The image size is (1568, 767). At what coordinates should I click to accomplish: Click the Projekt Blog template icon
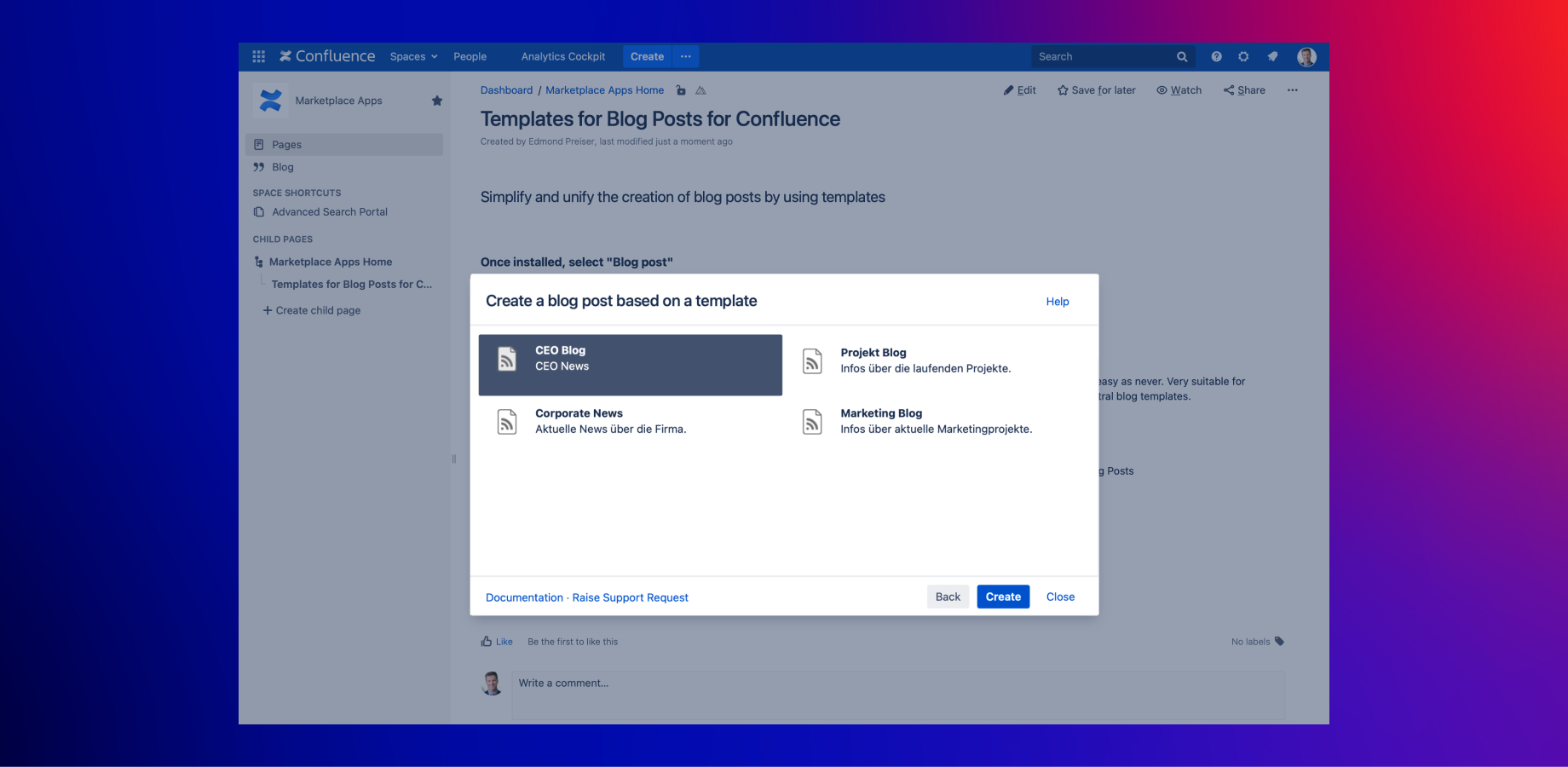pyautogui.click(x=813, y=361)
